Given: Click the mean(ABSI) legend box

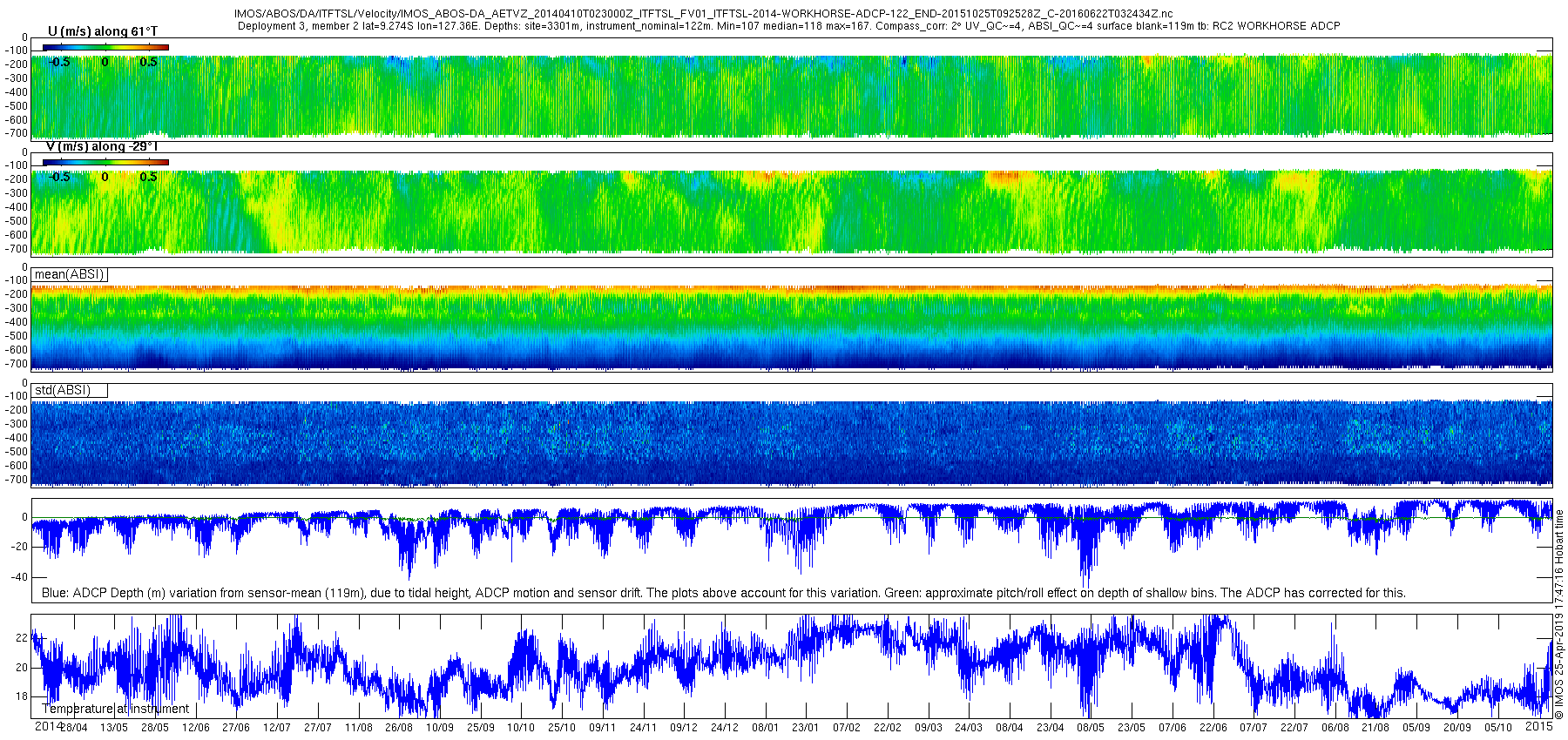Looking at the screenshot, I should pos(70,275).
